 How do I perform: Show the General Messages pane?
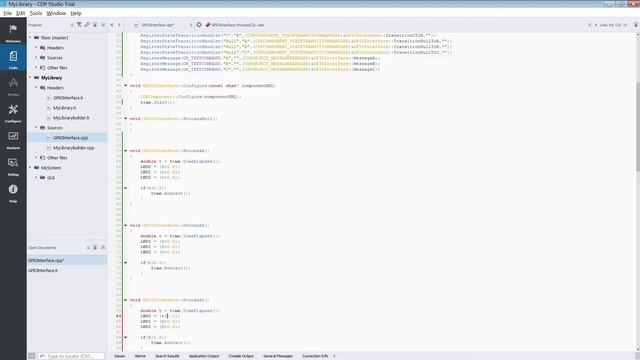point(278,356)
